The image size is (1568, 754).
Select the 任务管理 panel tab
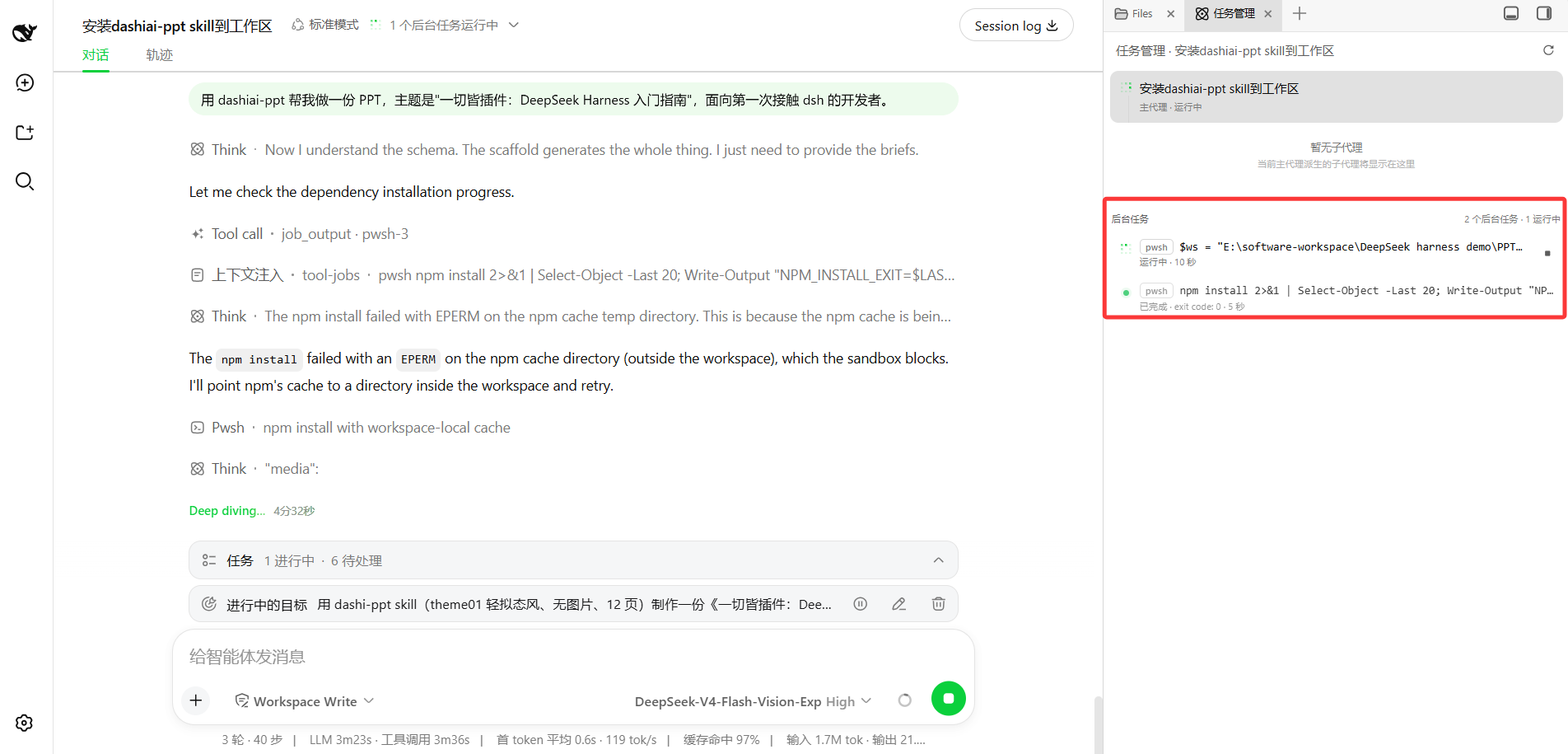point(1226,14)
